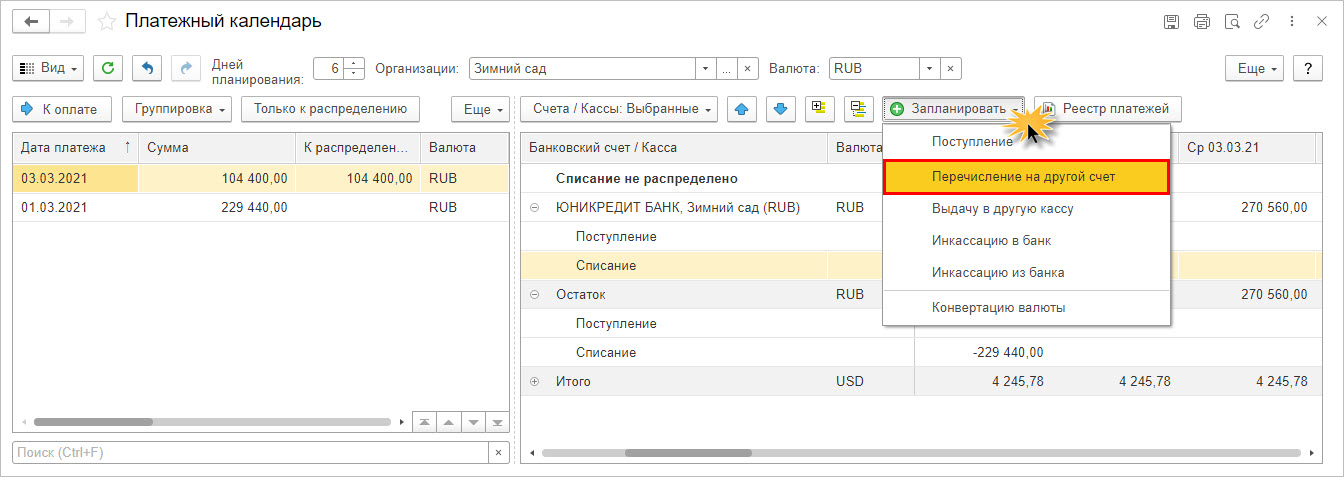Expand the Итого row
The width and height of the screenshot is (1344, 477).
(534, 381)
